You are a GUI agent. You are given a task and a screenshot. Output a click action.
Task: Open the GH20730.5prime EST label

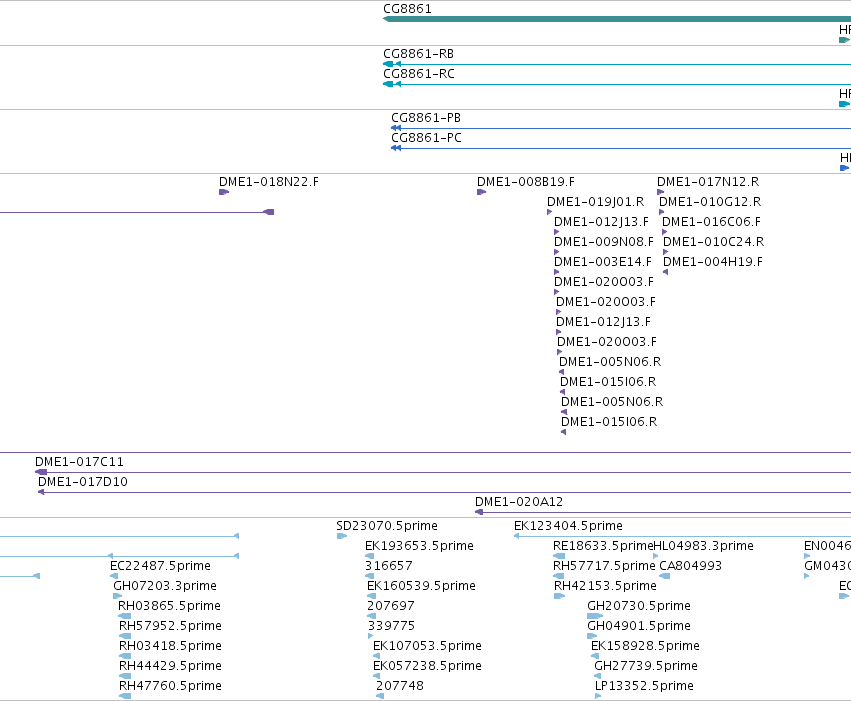[x=639, y=606]
